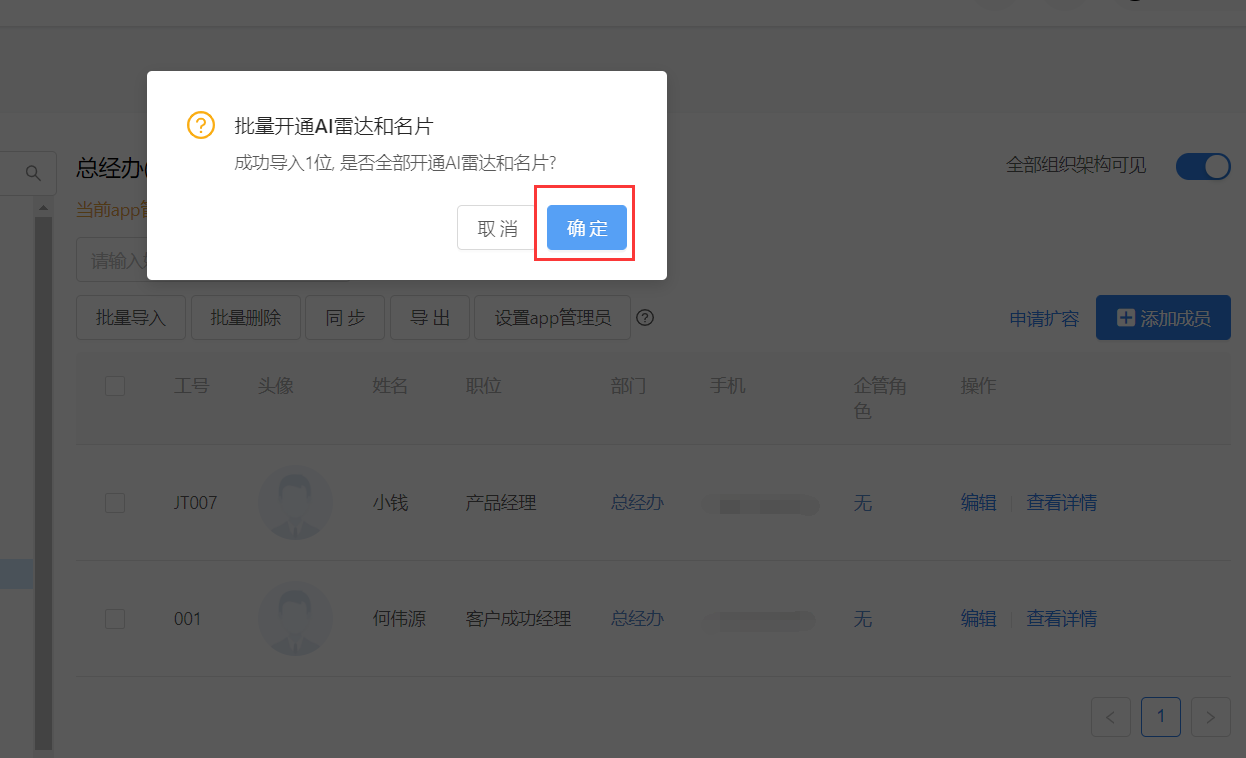Viewport: 1246px width, 758px height.
Task: Toggle the 全部组织架构可见 switch
Action: coord(1203,166)
